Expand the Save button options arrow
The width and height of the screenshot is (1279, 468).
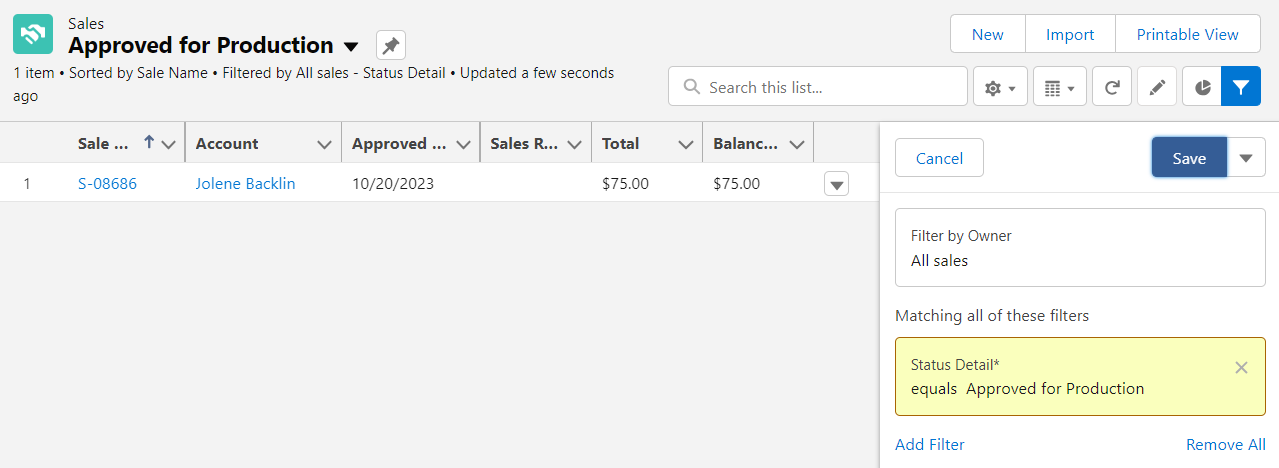[x=1246, y=158]
